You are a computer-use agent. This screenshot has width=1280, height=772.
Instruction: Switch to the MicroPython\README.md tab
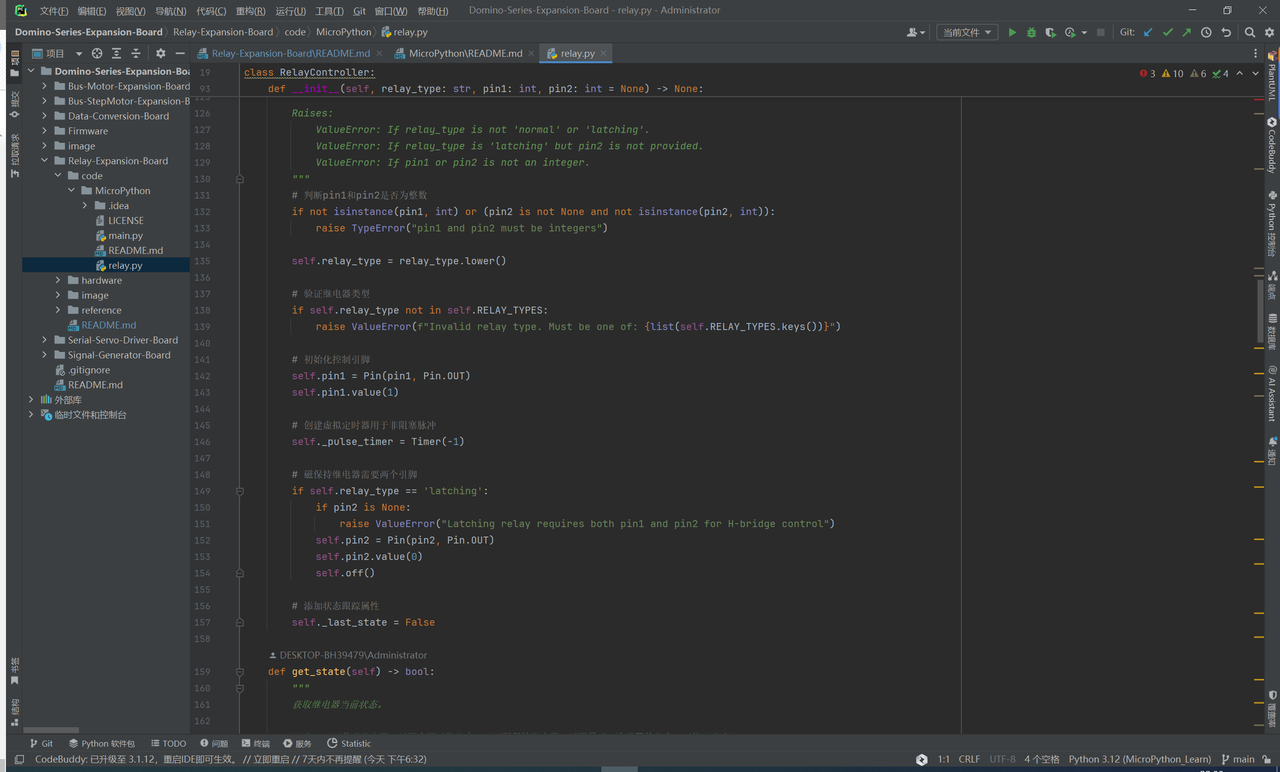point(465,53)
